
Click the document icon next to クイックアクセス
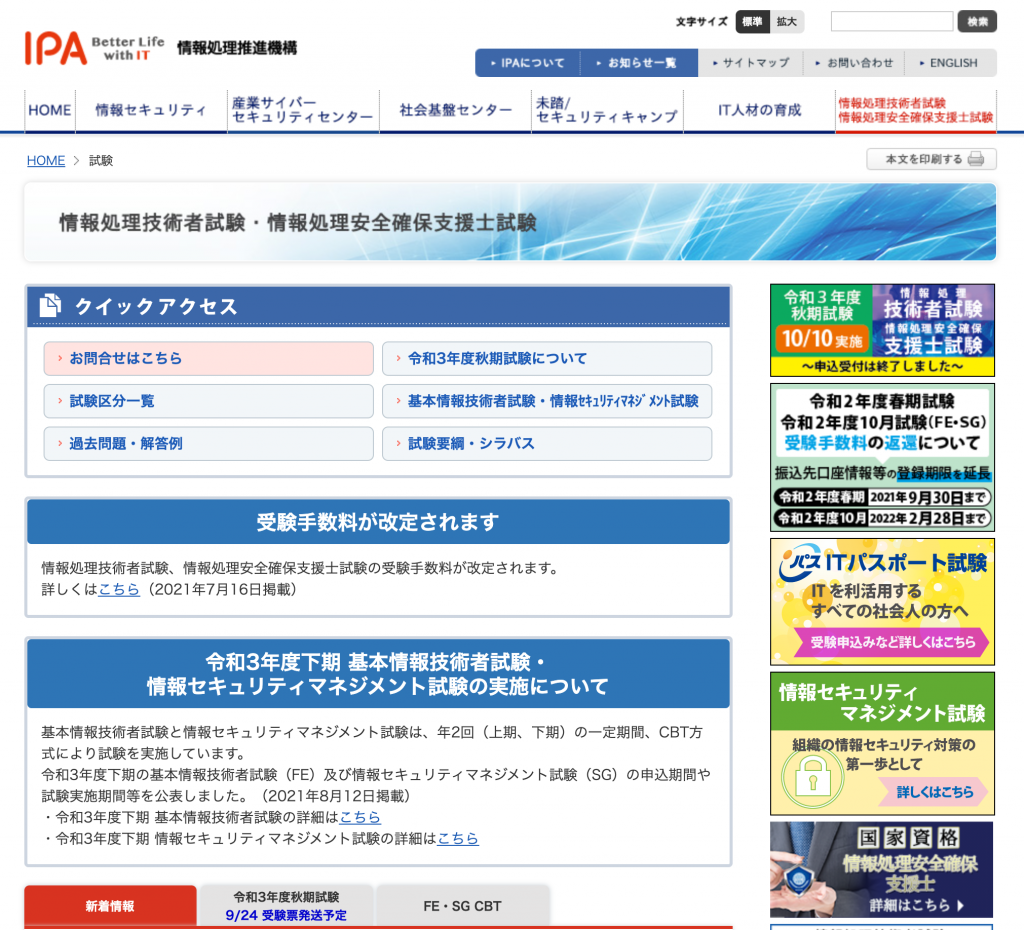coord(50,306)
